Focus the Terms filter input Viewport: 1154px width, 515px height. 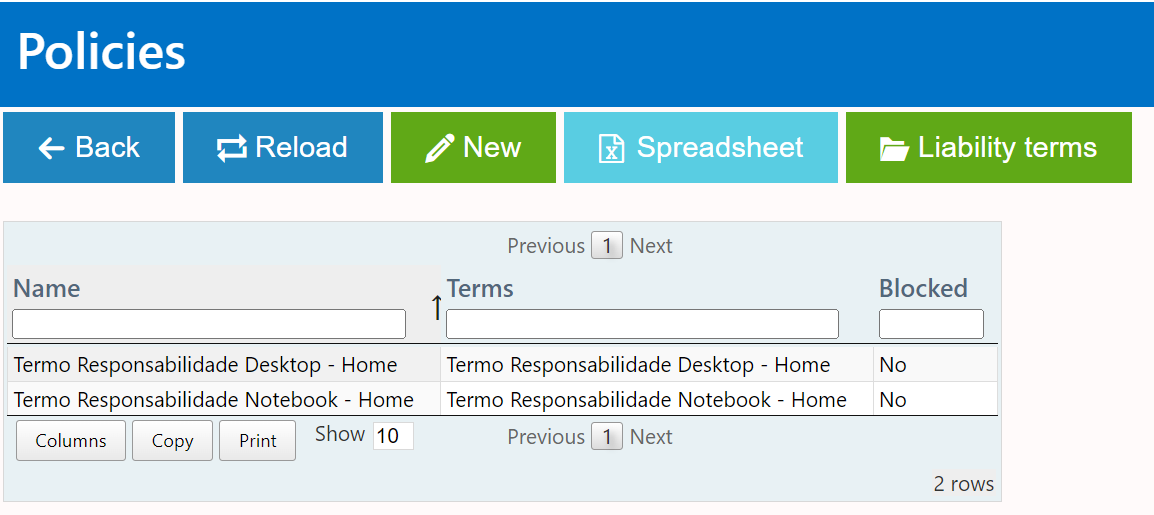tap(642, 324)
